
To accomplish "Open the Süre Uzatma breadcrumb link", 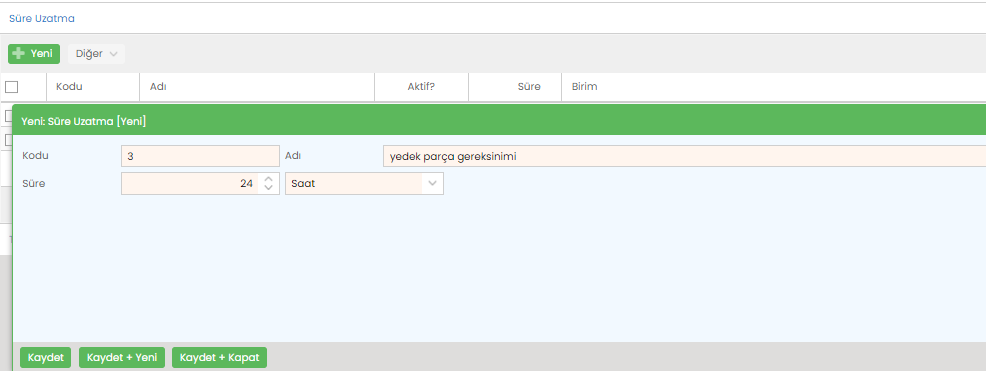I will 42,18.
